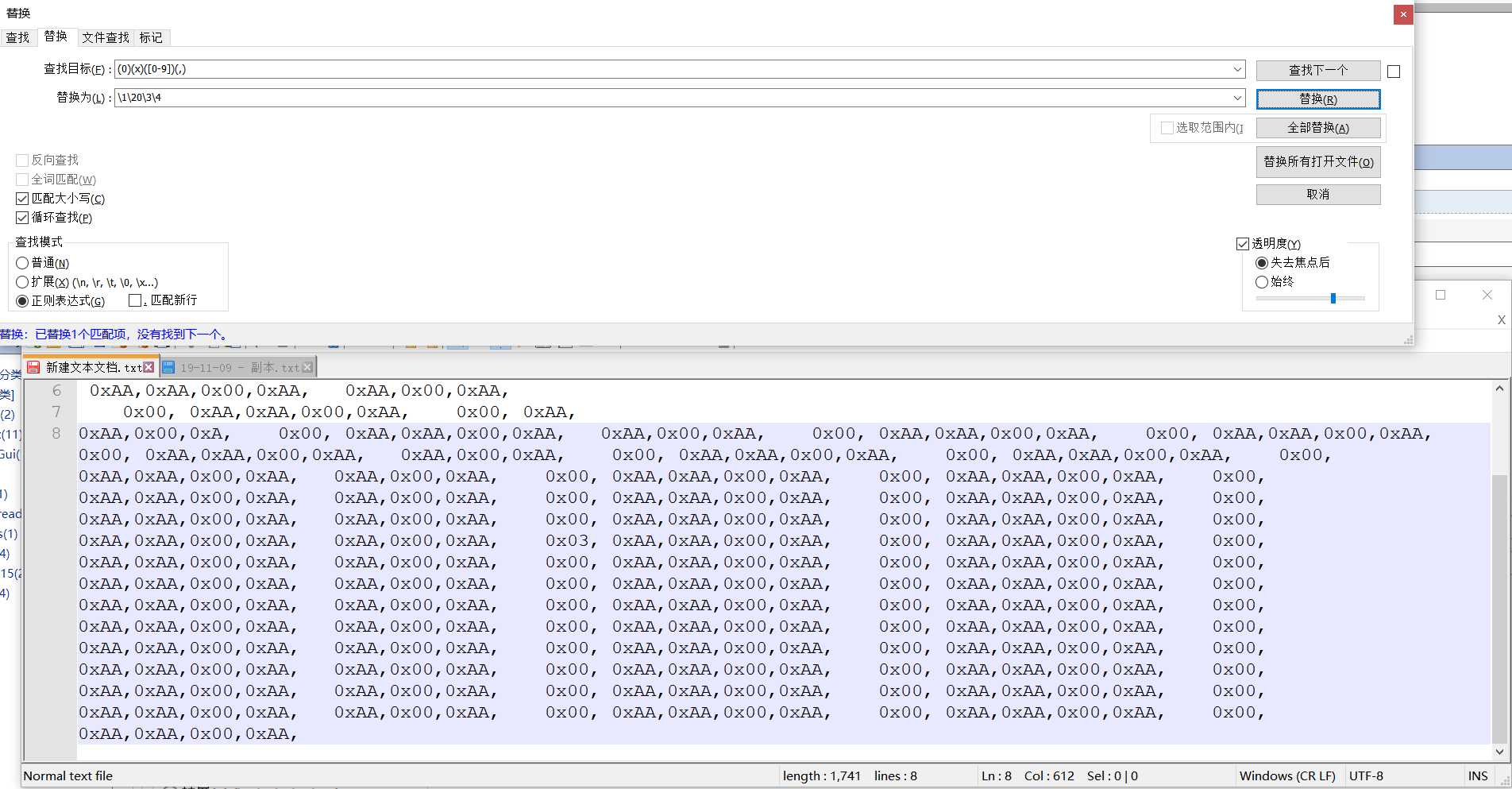Enable the 匹配新行 checkbox
Image resolution: width=1512 pixels, height=789 pixels.
point(135,300)
